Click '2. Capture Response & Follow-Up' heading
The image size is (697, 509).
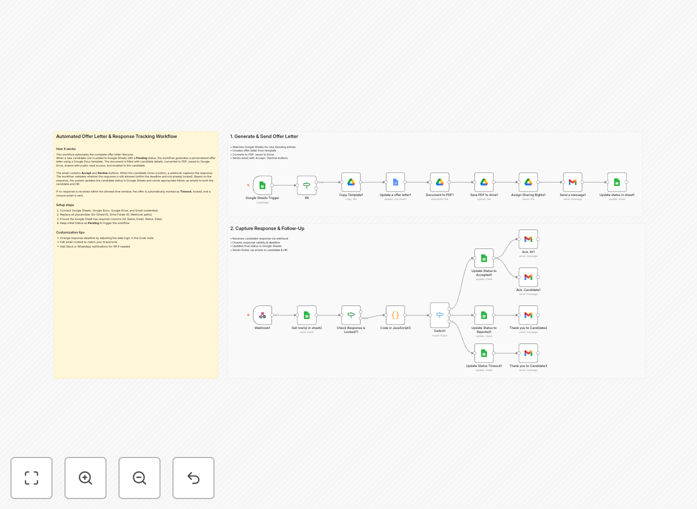tap(267, 228)
